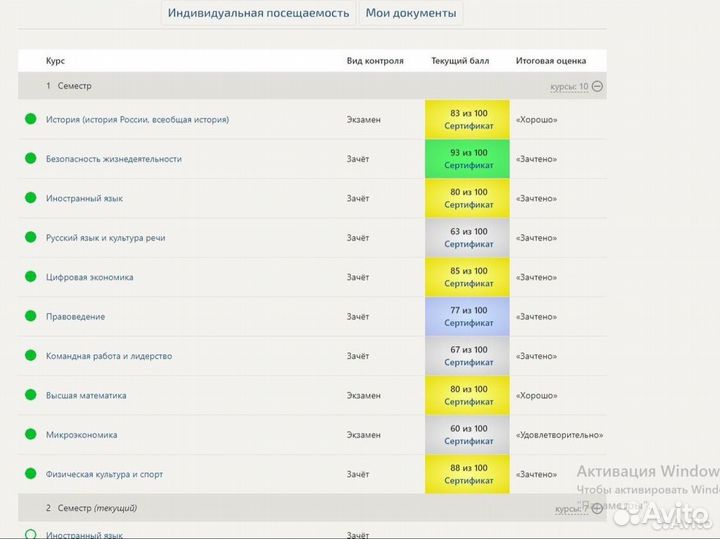Click green status dot beside История course

[x=30, y=120]
